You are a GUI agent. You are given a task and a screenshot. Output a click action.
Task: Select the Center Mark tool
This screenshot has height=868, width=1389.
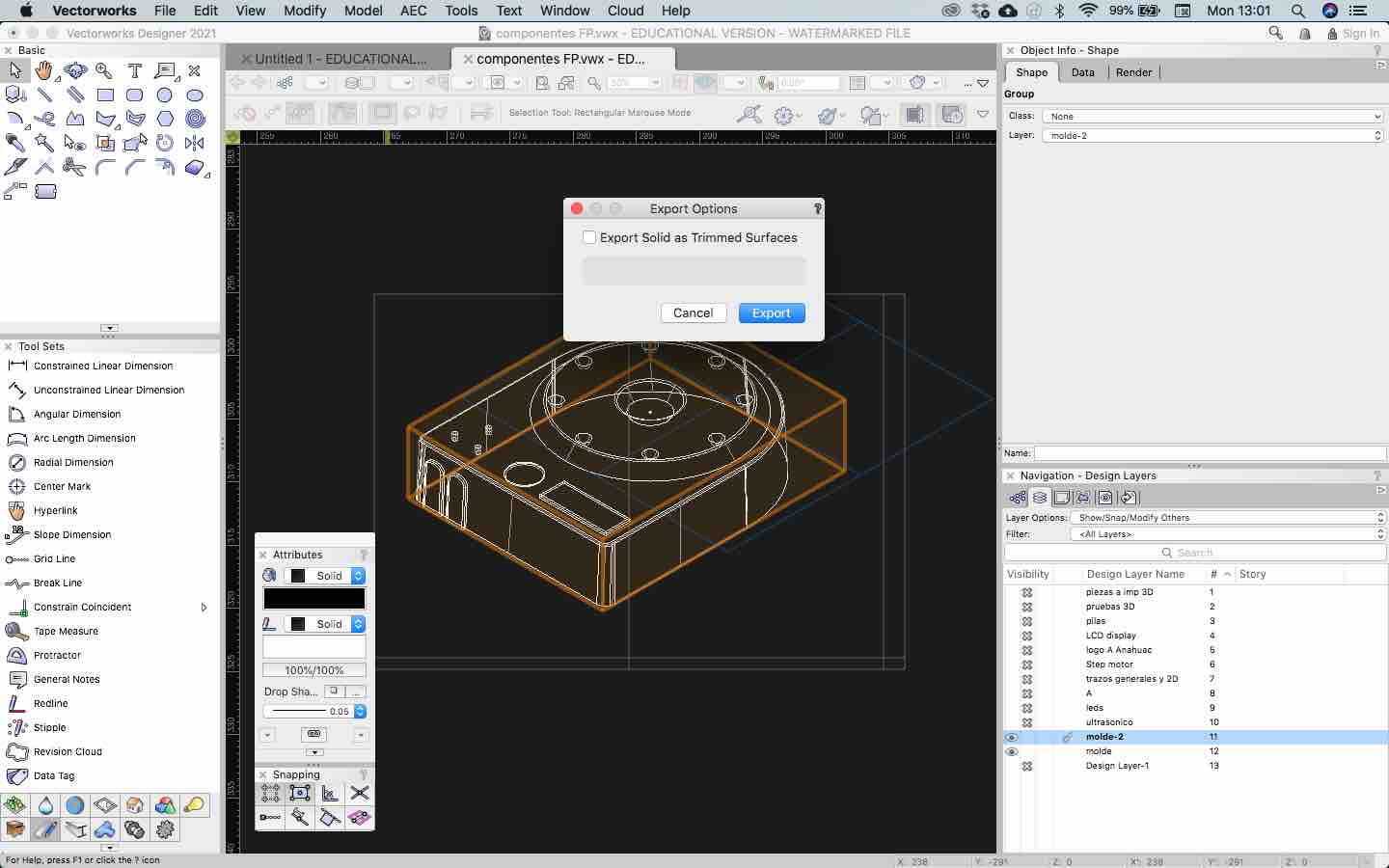point(62,486)
